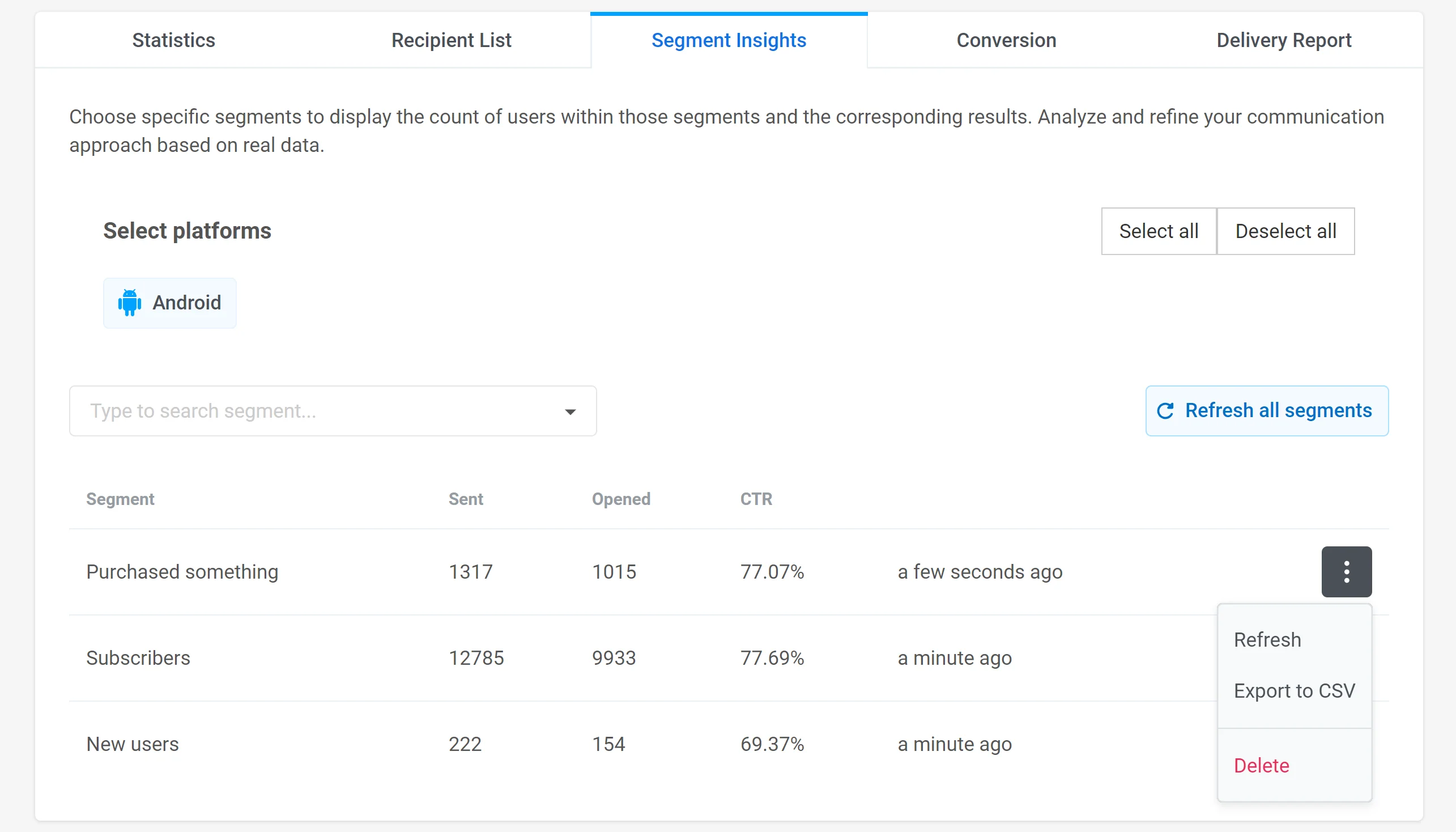Switch to the Statistics tab
Image resolution: width=1456 pixels, height=832 pixels.
coord(174,40)
